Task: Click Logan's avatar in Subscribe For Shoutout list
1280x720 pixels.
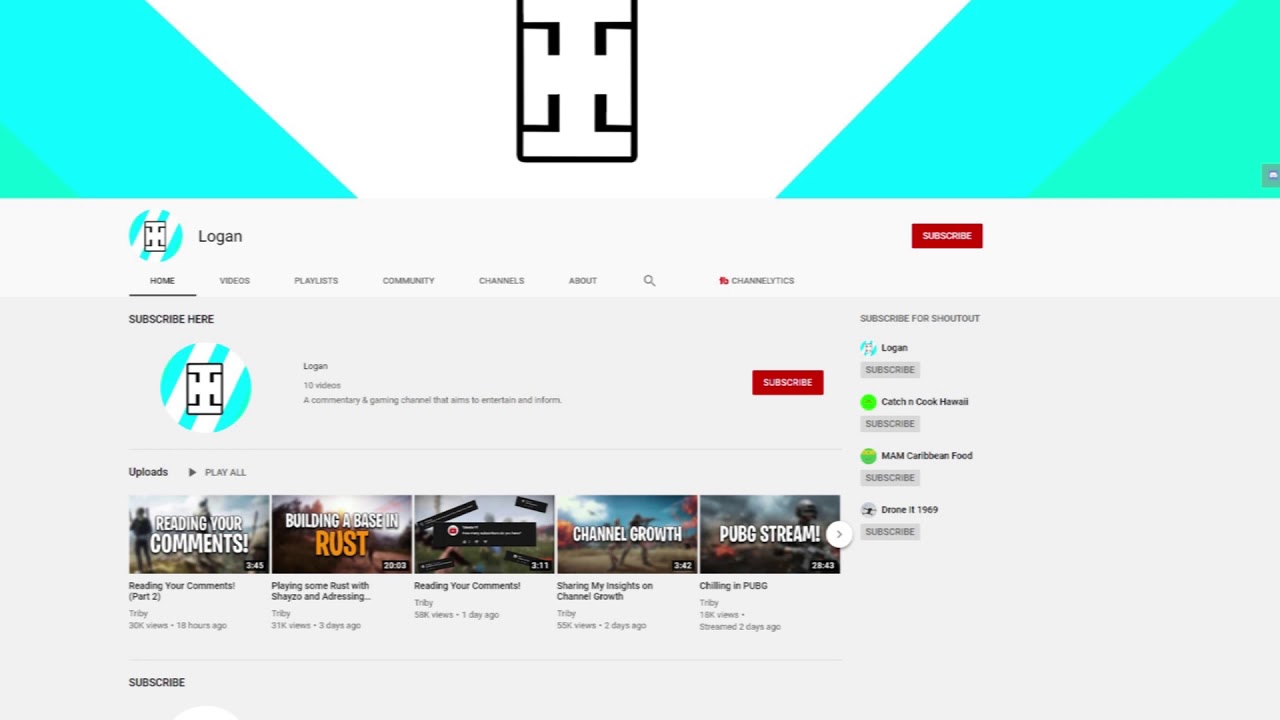Action: 868,348
